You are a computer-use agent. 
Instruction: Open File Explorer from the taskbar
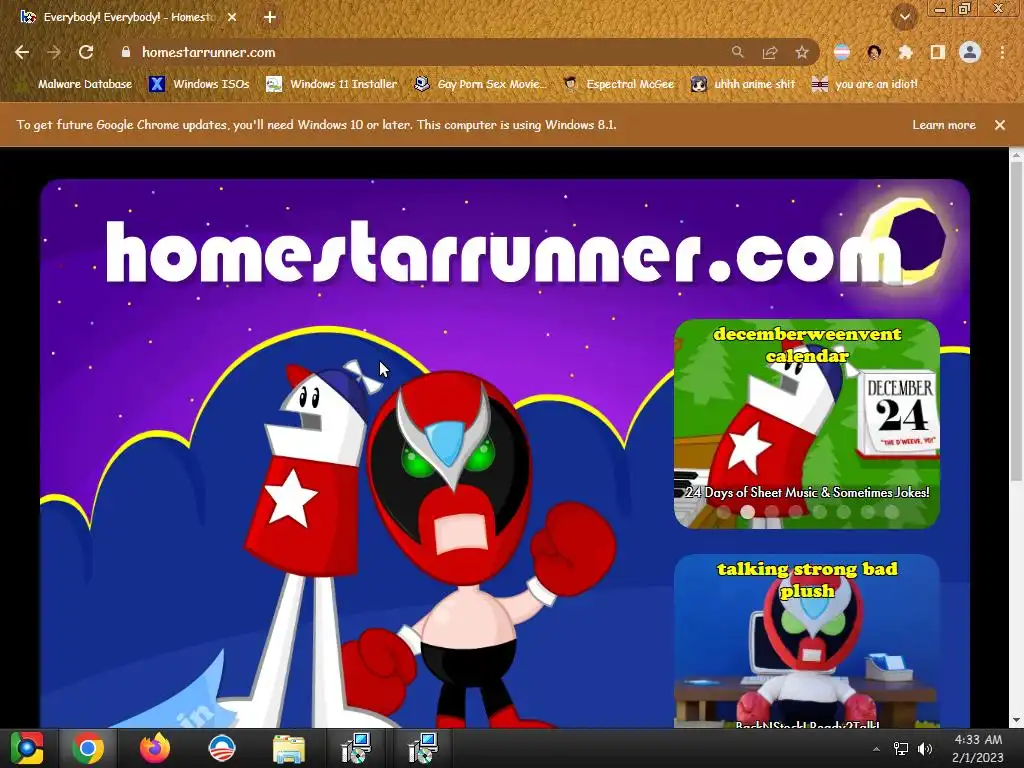[289, 748]
